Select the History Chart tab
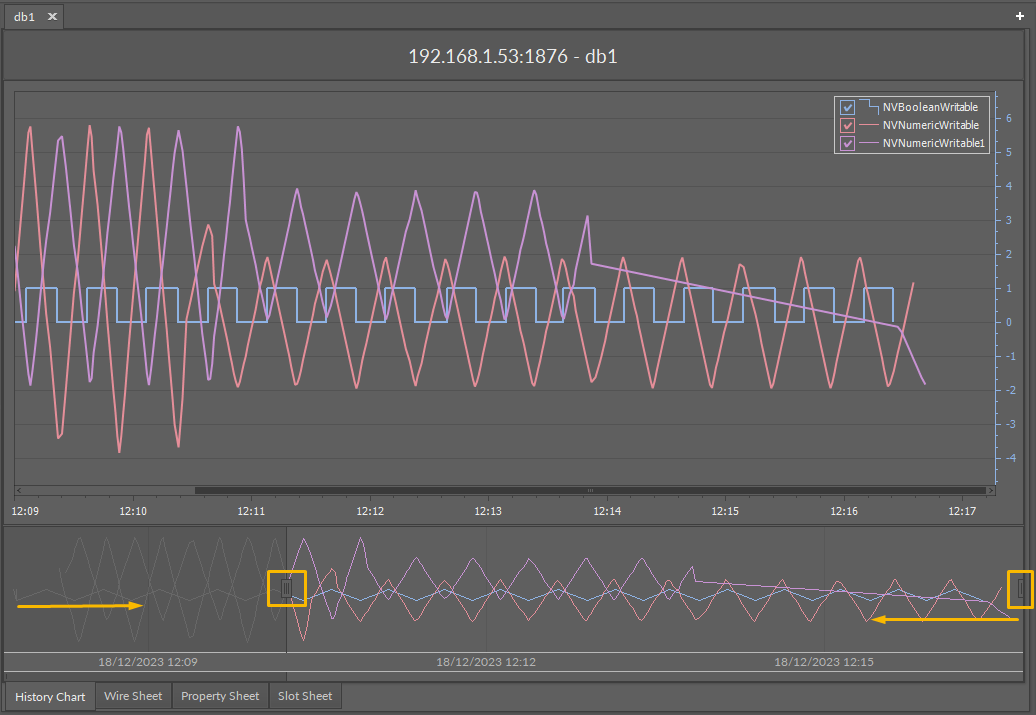The image size is (1036, 715). coord(50,696)
